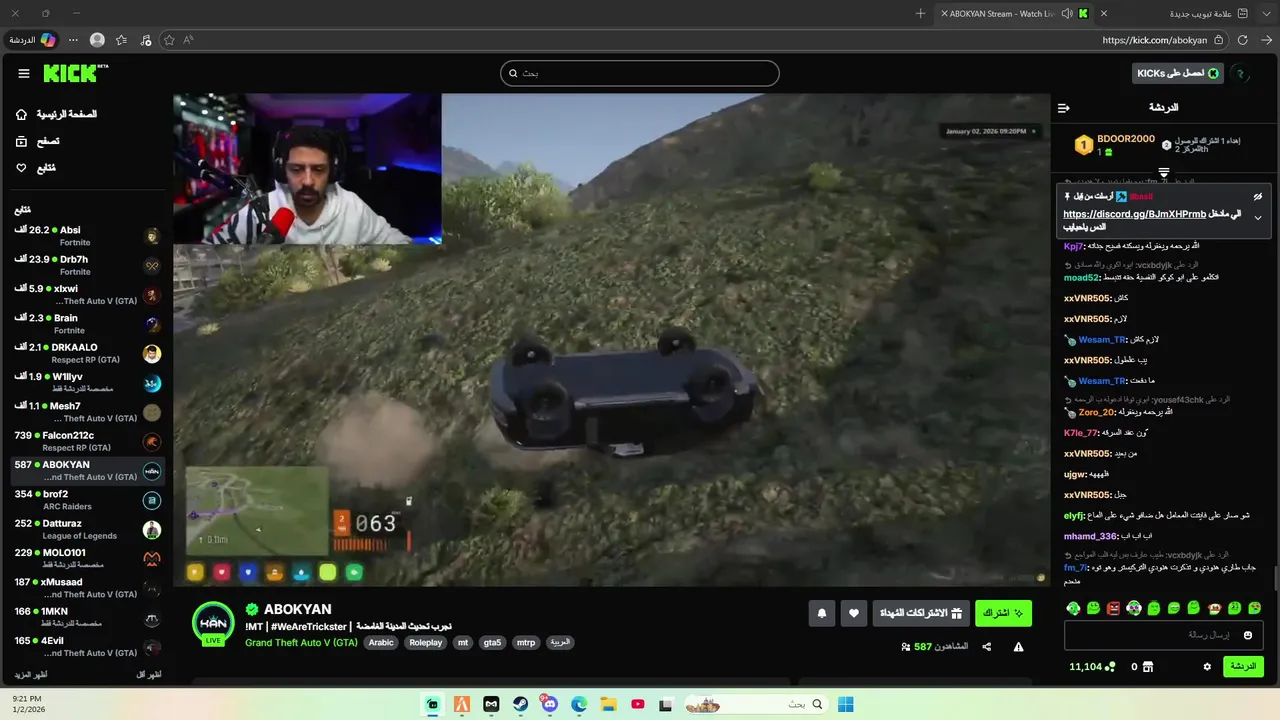Expand the pinned message chevron
Viewport: 1280px width, 720px height.
[x=1258, y=218]
